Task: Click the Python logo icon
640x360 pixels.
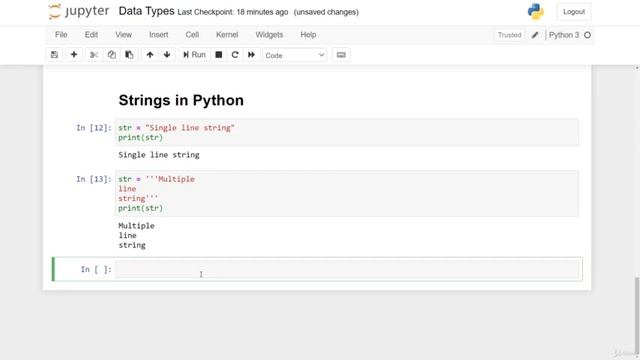Action: pos(536,11)
